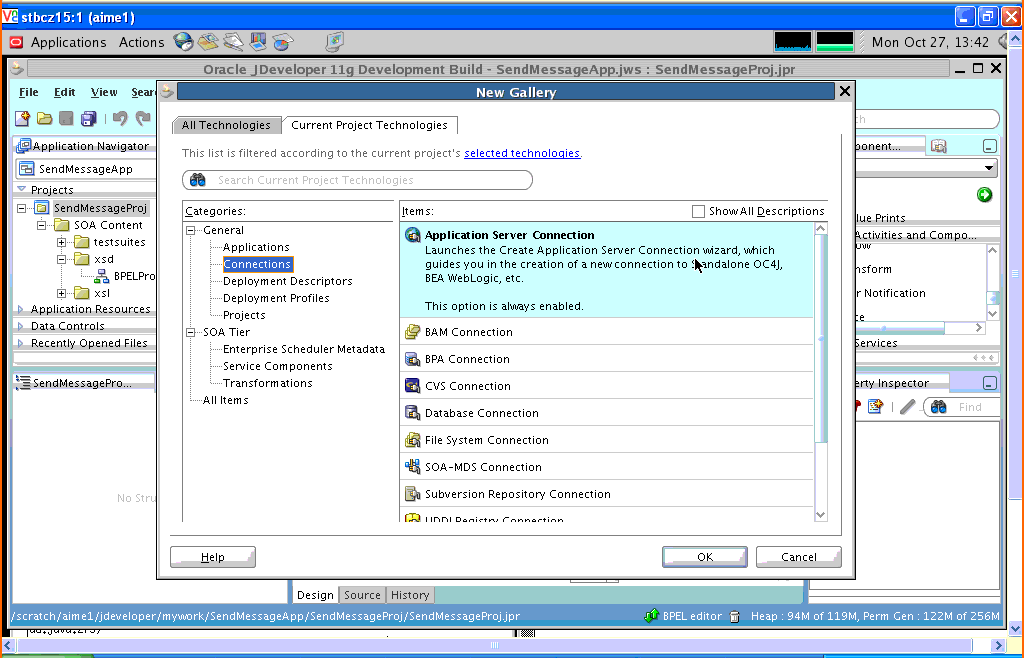Open the File menu
The image size is (1024, 658).
(29, 92)
